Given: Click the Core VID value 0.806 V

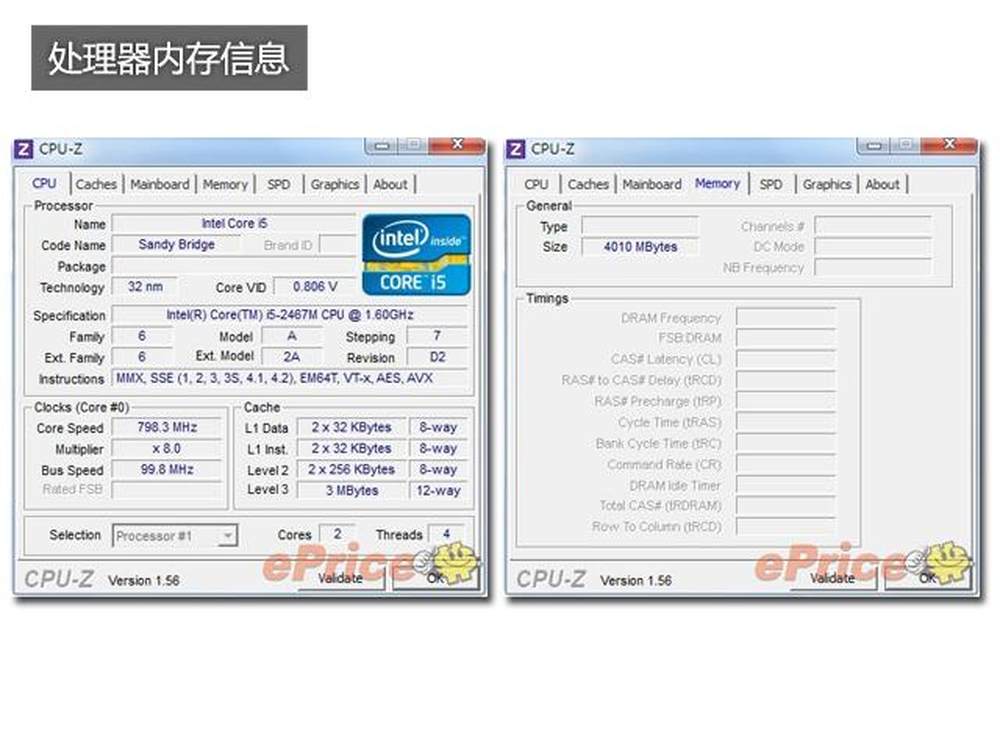Looking at the screenshot, I should 315,287.
